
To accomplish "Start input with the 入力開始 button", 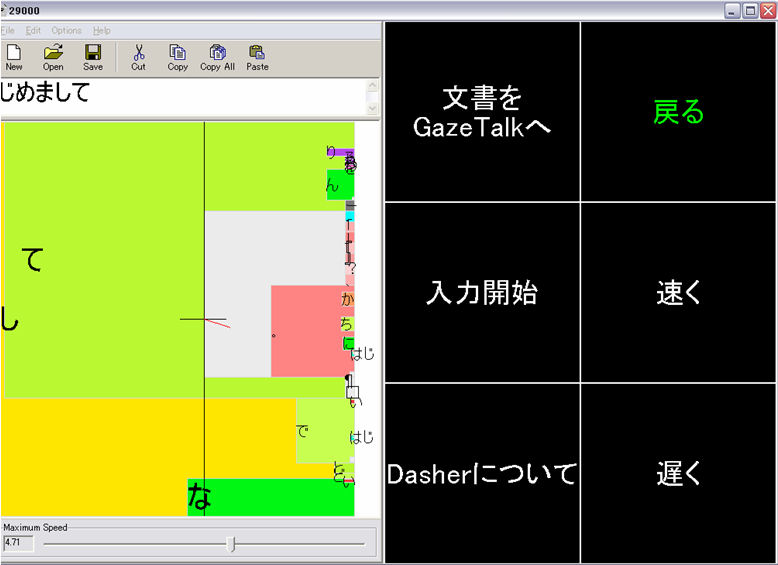I will 482,292.
